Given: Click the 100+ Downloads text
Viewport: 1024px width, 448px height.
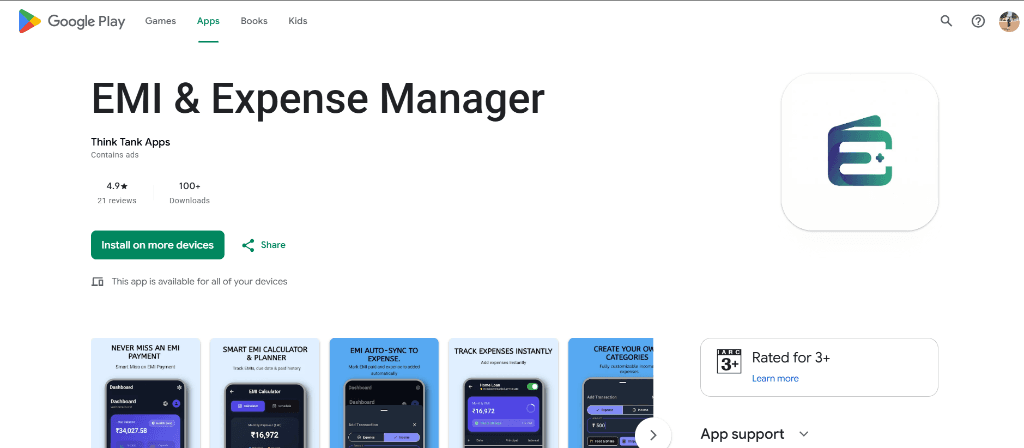Looking at the screenshot, I should click(189, 193).
